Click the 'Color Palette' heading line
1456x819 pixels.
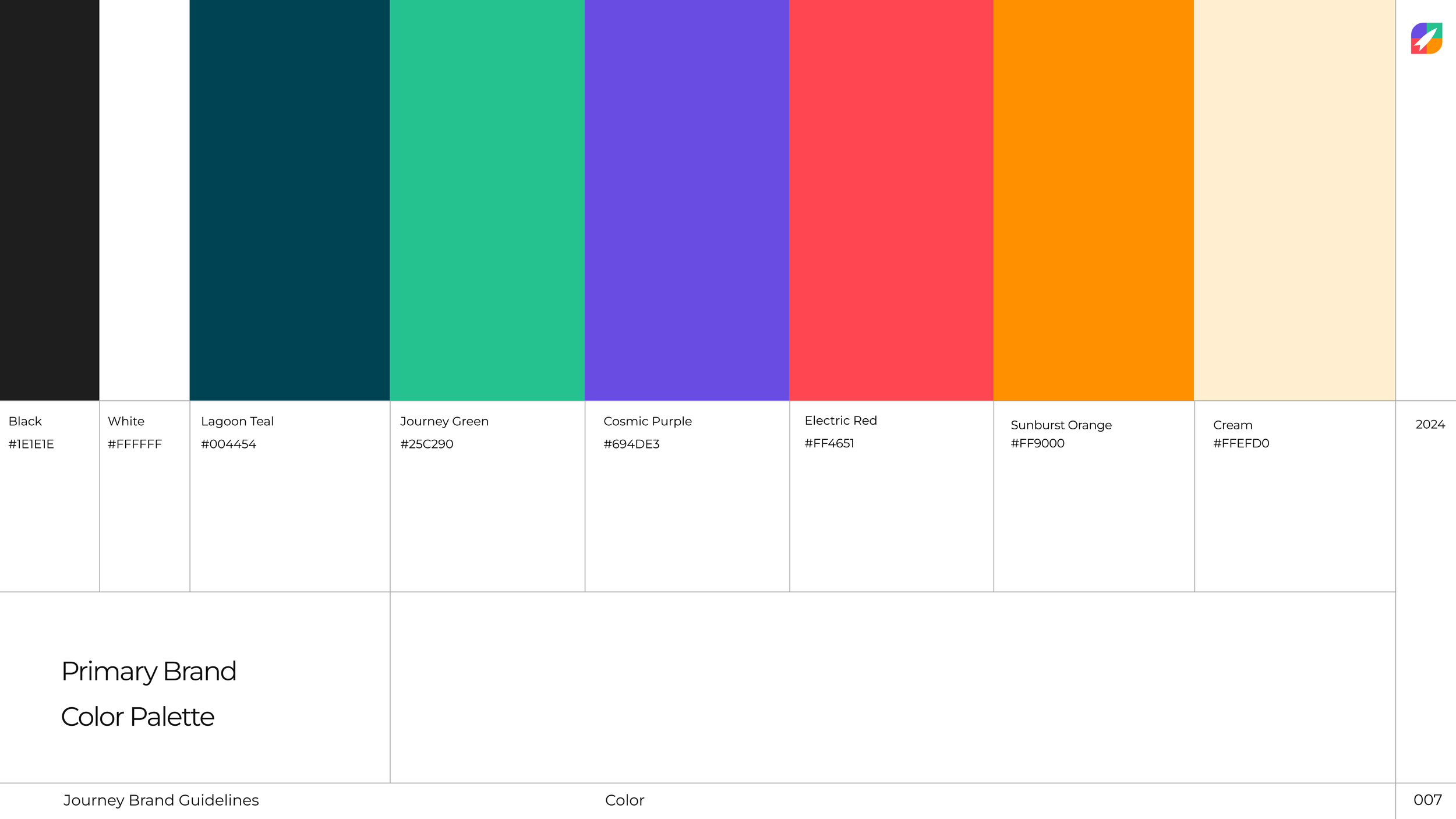click(x=137, y=717)
